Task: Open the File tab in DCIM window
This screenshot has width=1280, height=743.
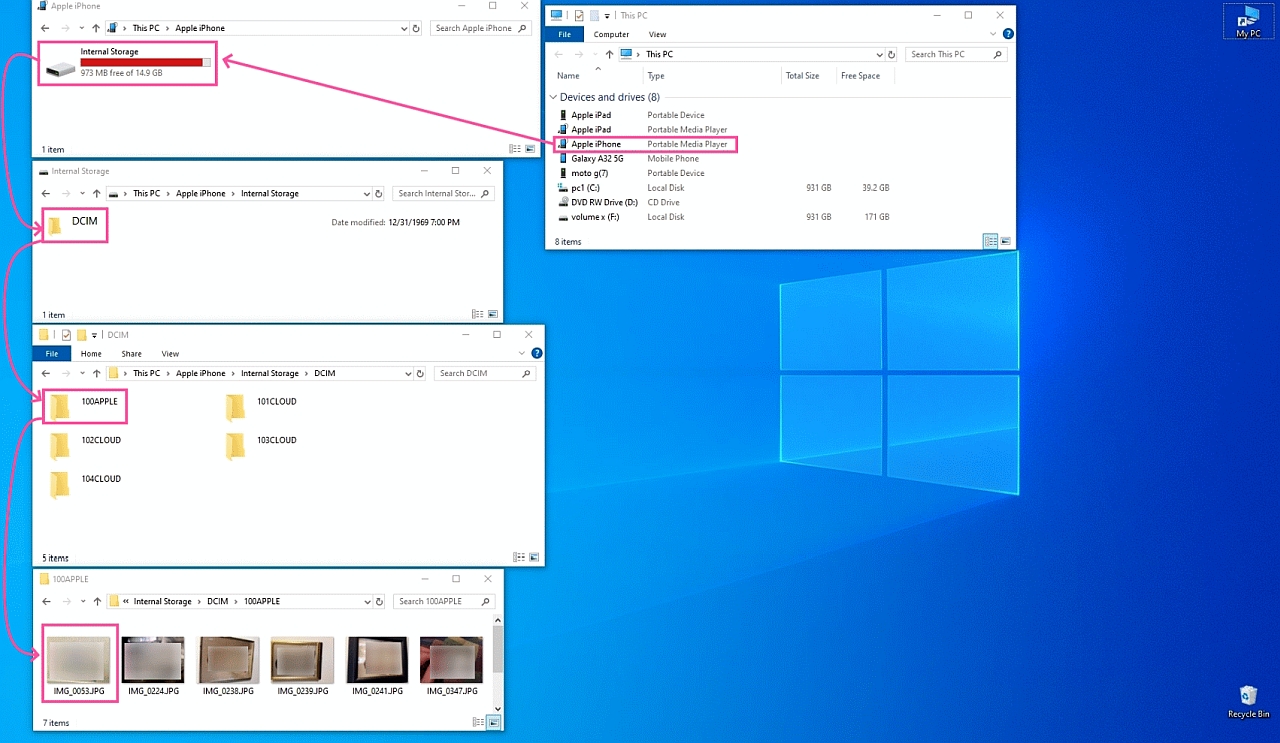Action: (x=51, y=353)
